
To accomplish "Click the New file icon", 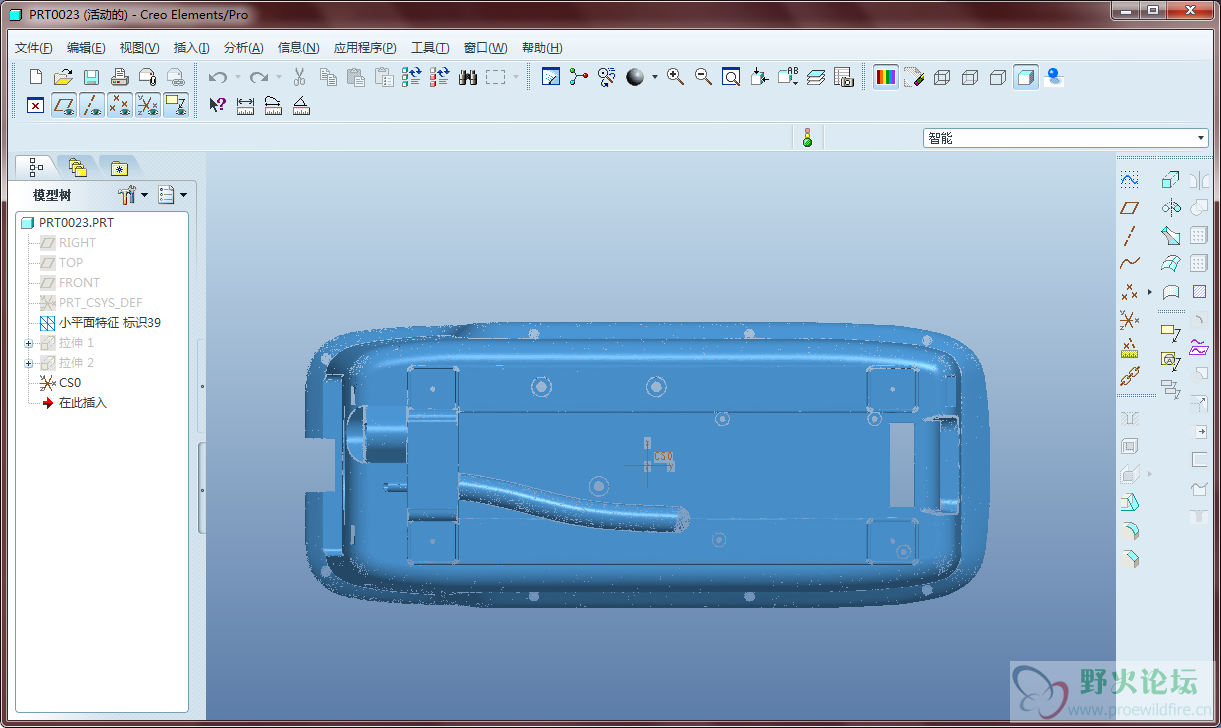I will click(x=36, y=77).
